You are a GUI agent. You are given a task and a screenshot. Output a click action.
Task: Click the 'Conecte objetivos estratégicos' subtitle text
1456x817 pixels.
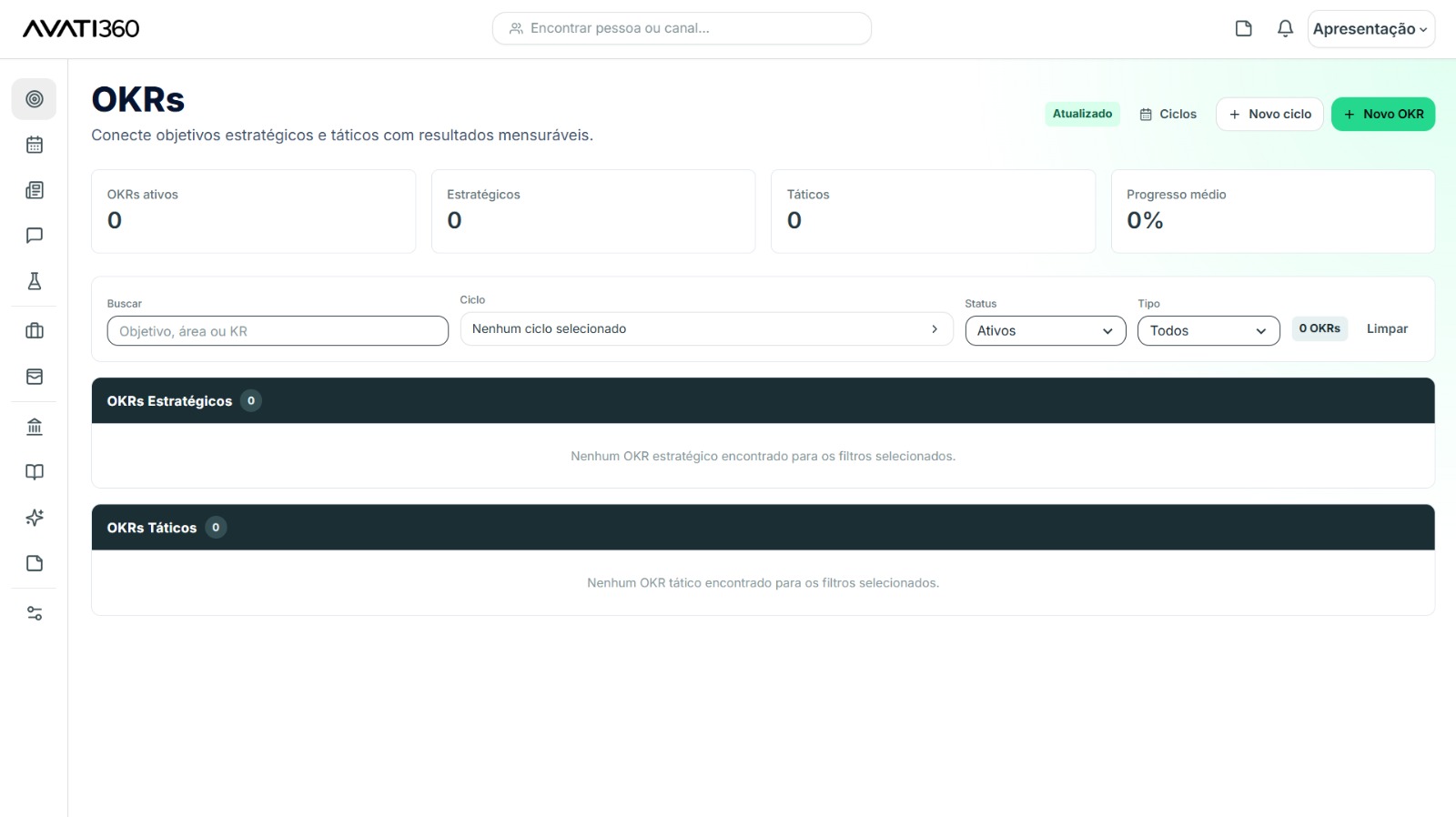point(342,135)
